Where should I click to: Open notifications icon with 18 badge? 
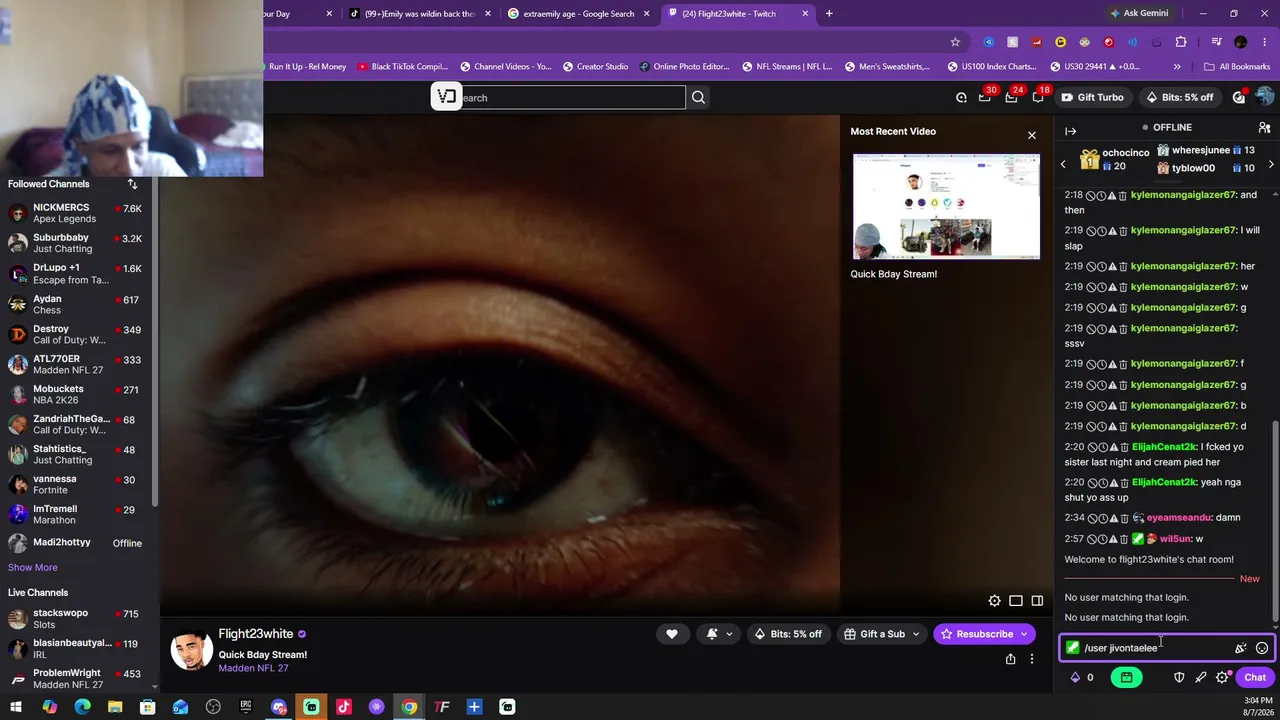[1037, 97]
